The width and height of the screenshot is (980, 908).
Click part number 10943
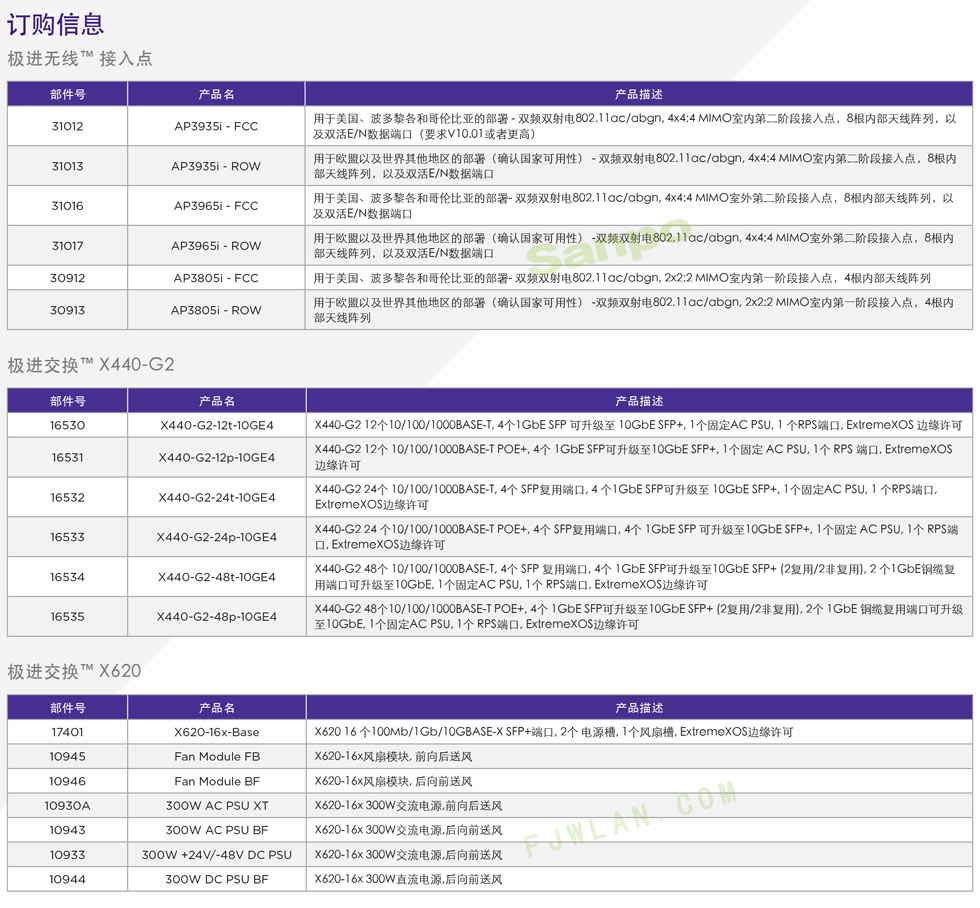coord(68,830)
